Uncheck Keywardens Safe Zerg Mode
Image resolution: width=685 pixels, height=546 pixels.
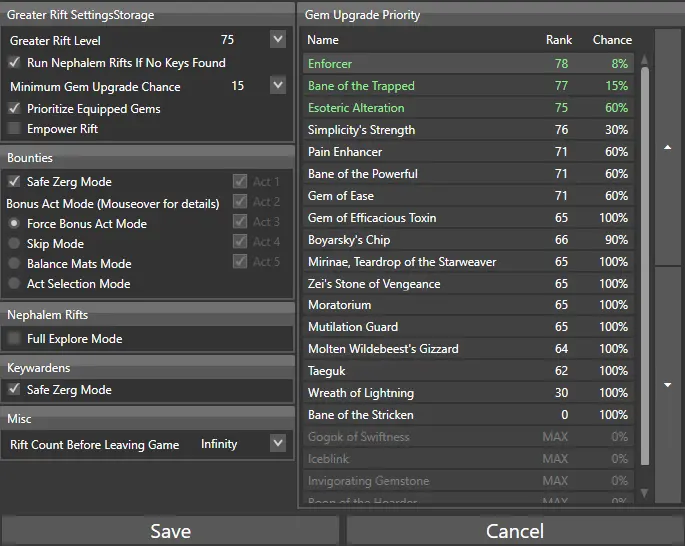coord(14,390)
